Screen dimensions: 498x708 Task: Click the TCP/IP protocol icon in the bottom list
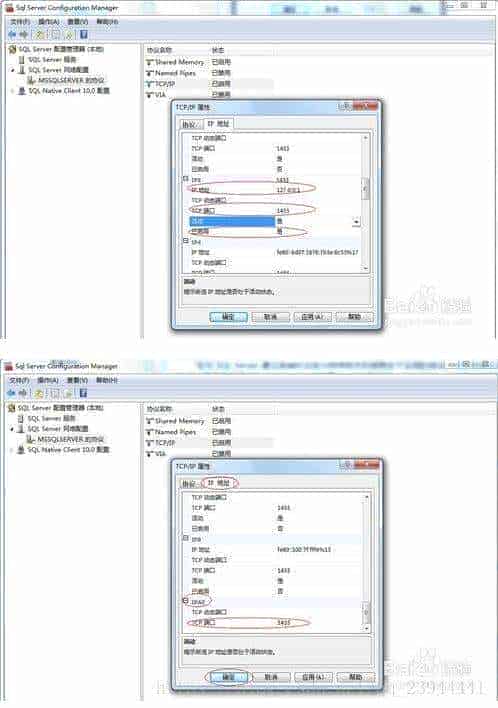150,443
